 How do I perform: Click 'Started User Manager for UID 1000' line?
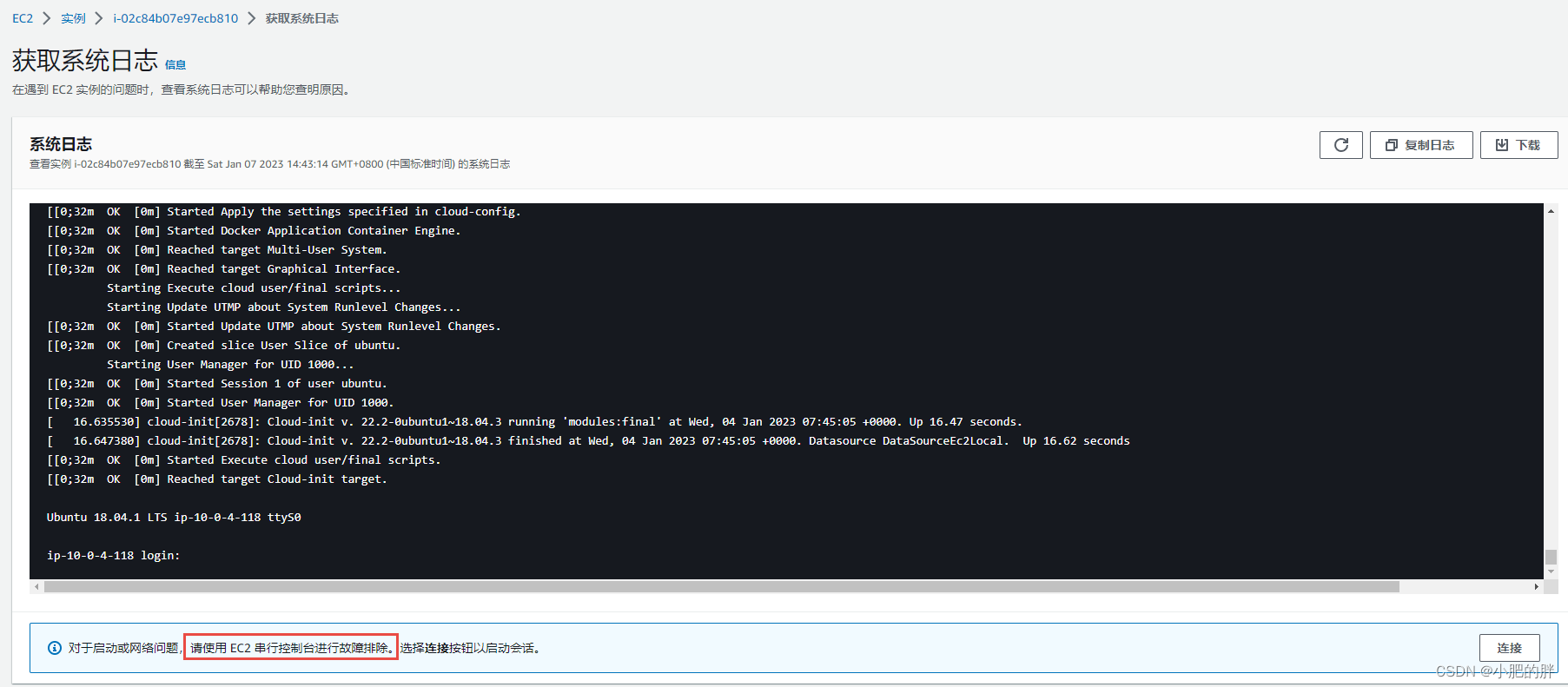[221, 403]
